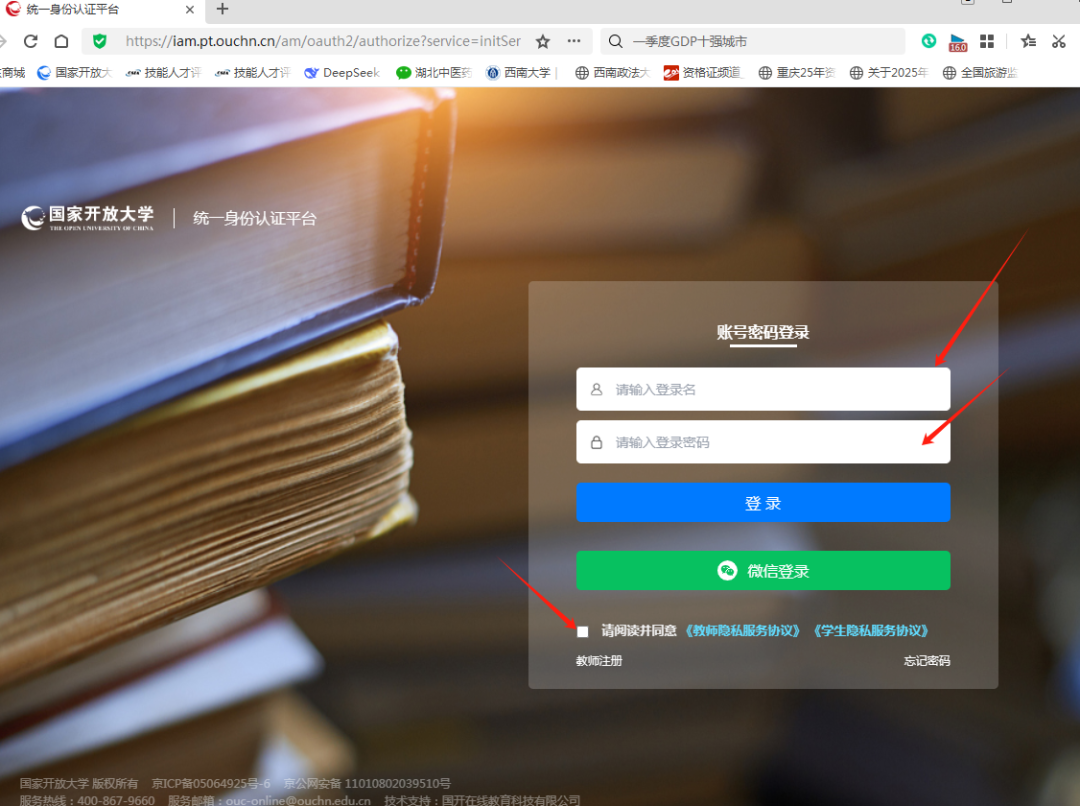The width and height of the screenshot is (1080, 806).
Task: Click the green security shield icon
Action: [100, 41]
